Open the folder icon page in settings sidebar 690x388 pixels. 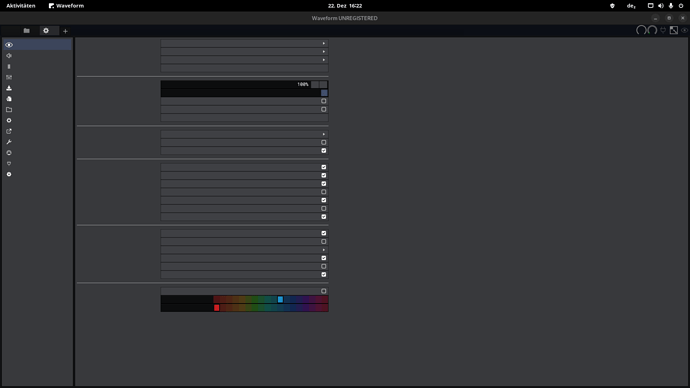coord(9,110)
